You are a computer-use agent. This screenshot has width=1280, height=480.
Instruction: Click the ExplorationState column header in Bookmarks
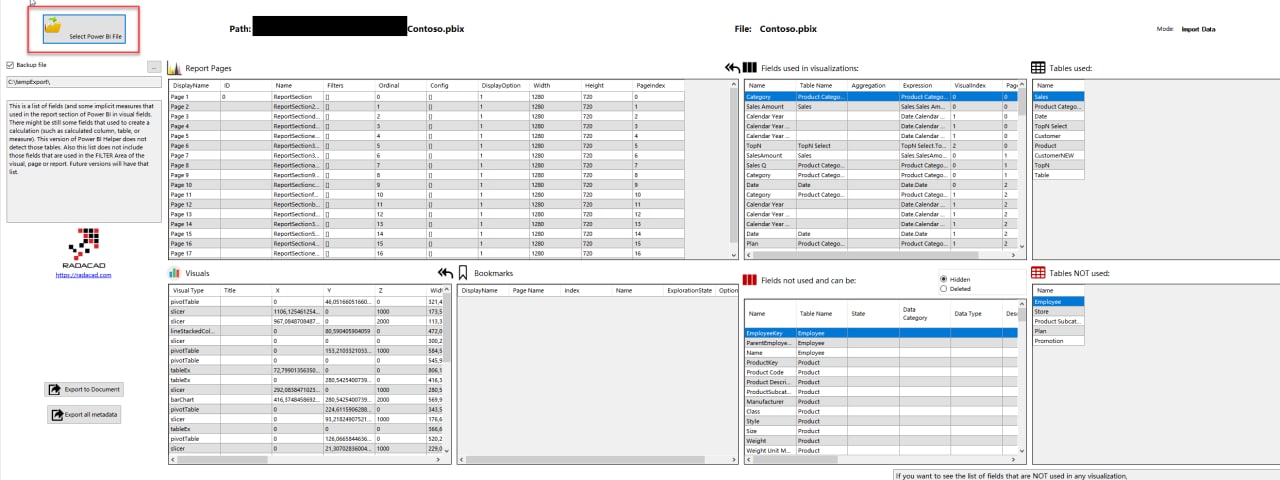pos(690,290)
